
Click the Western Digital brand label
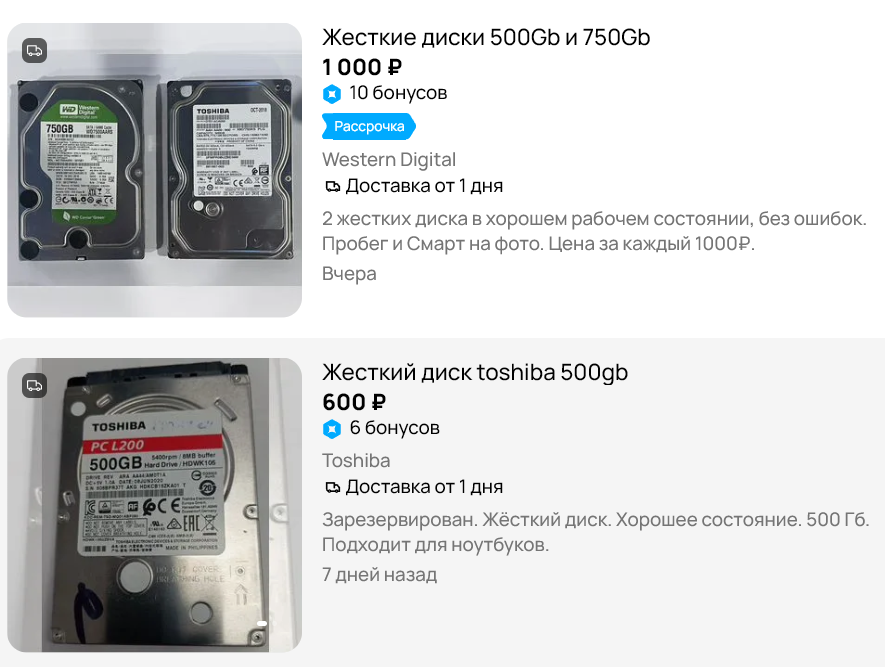coord(389,160)
